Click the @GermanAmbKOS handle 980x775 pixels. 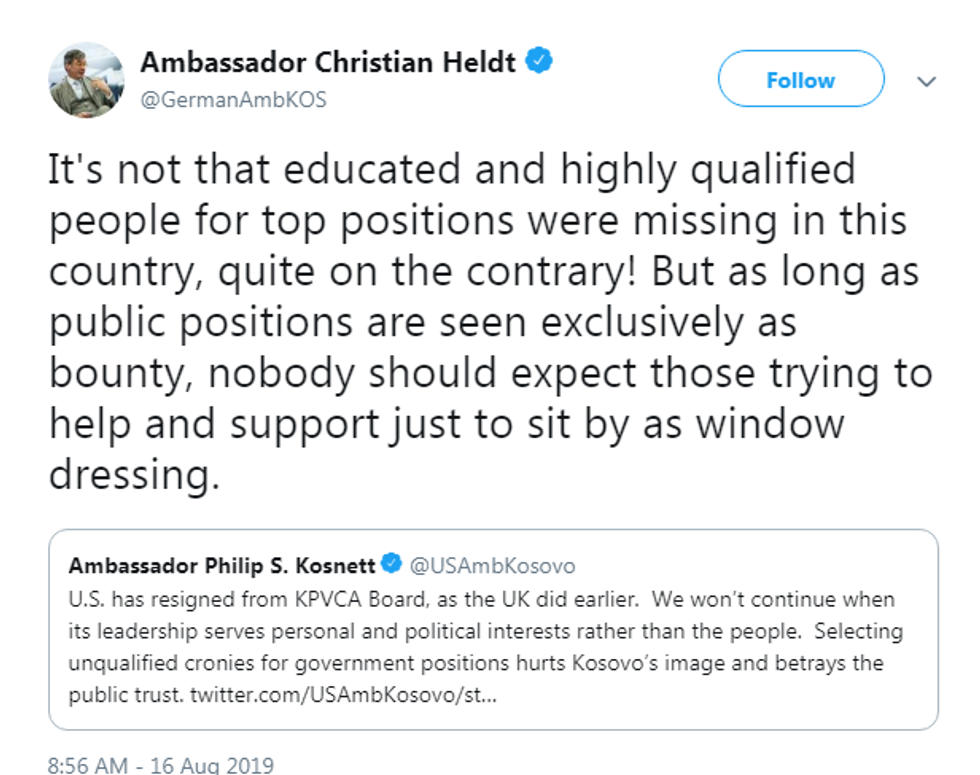[x=233, y=100]
